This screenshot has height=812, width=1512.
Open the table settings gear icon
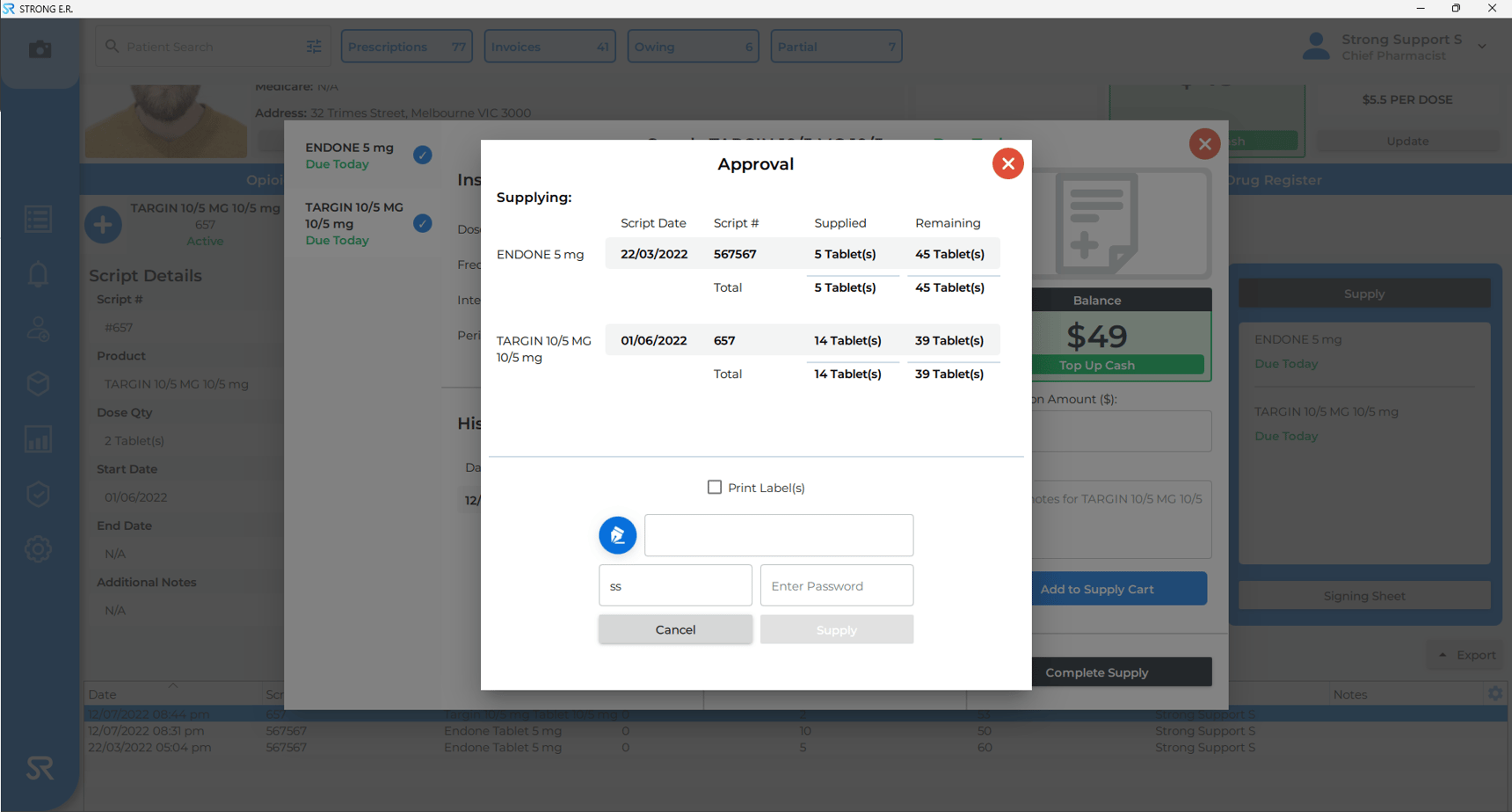[x=1495, y=693]
